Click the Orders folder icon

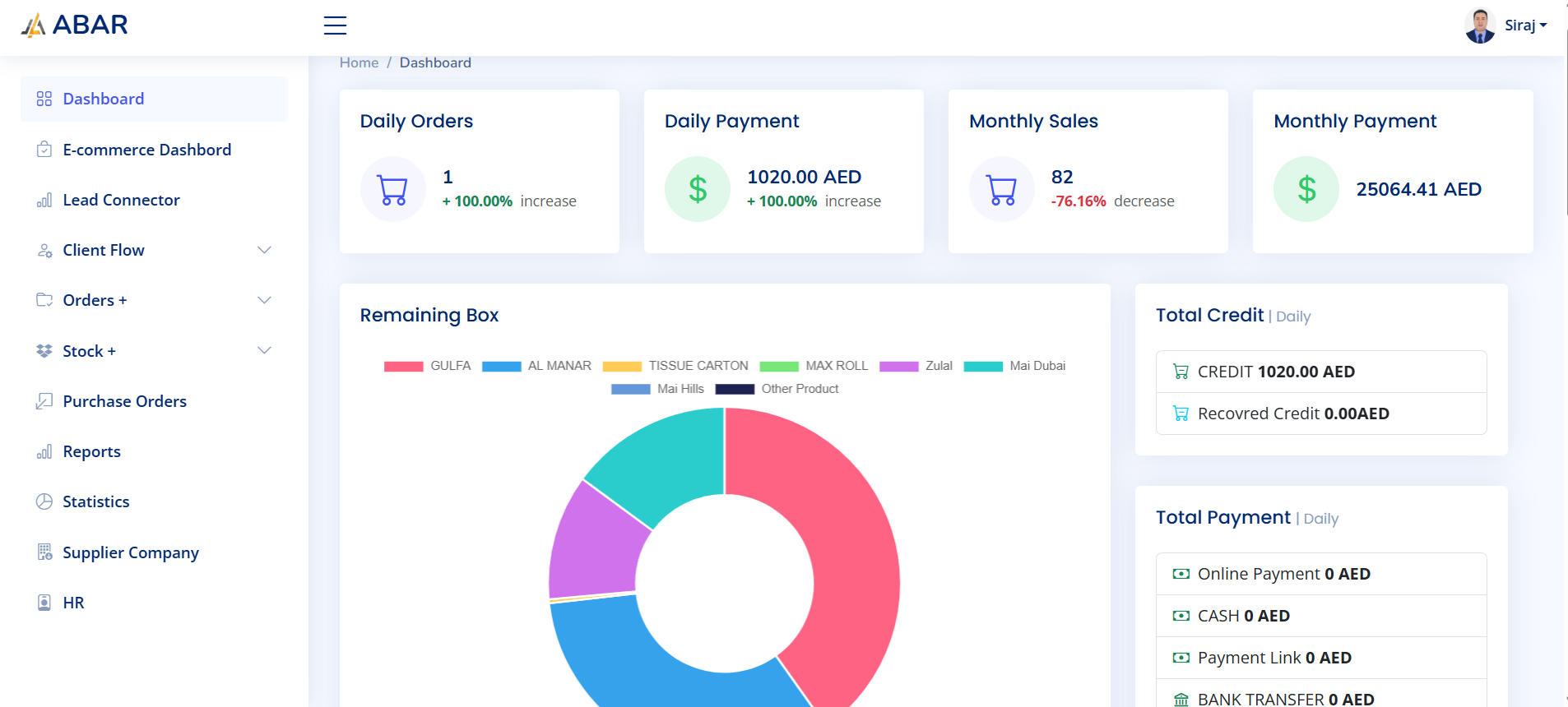[44, 300]
